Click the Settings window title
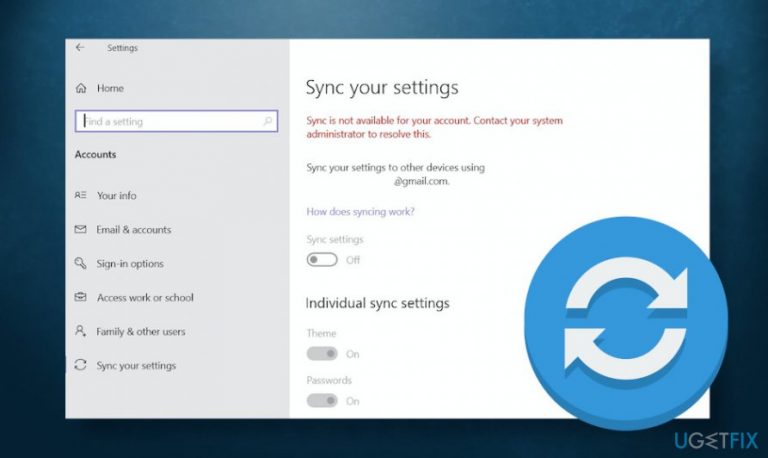 (122, 48)
